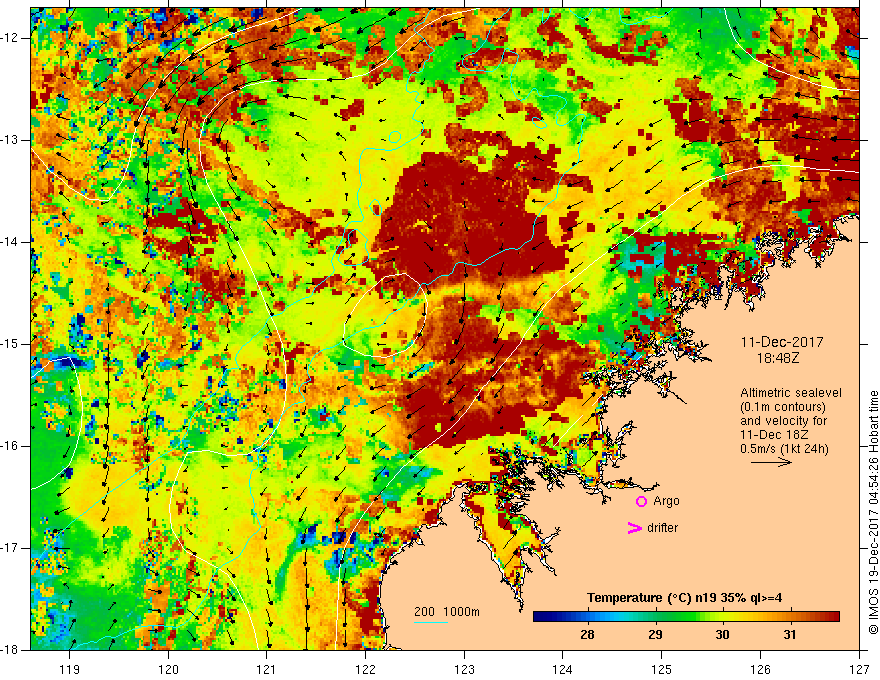
Task: Click the 'Altimetric sealevel' text
Action: 791,393
